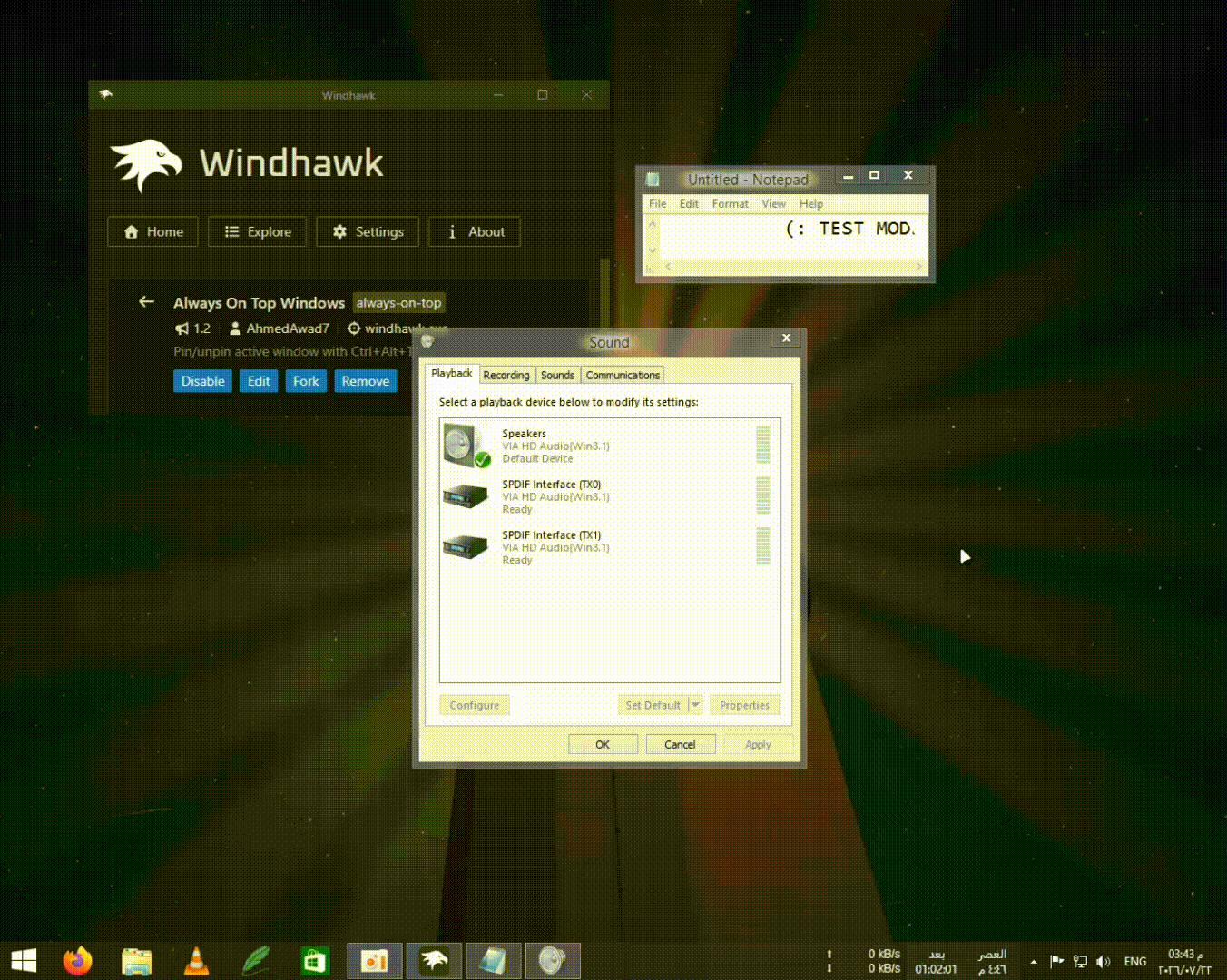Image resolution: width=1227 pixels, height=980 pixels.
Task: Show hidden system tray icons
Action: [x=1033, y=961]
